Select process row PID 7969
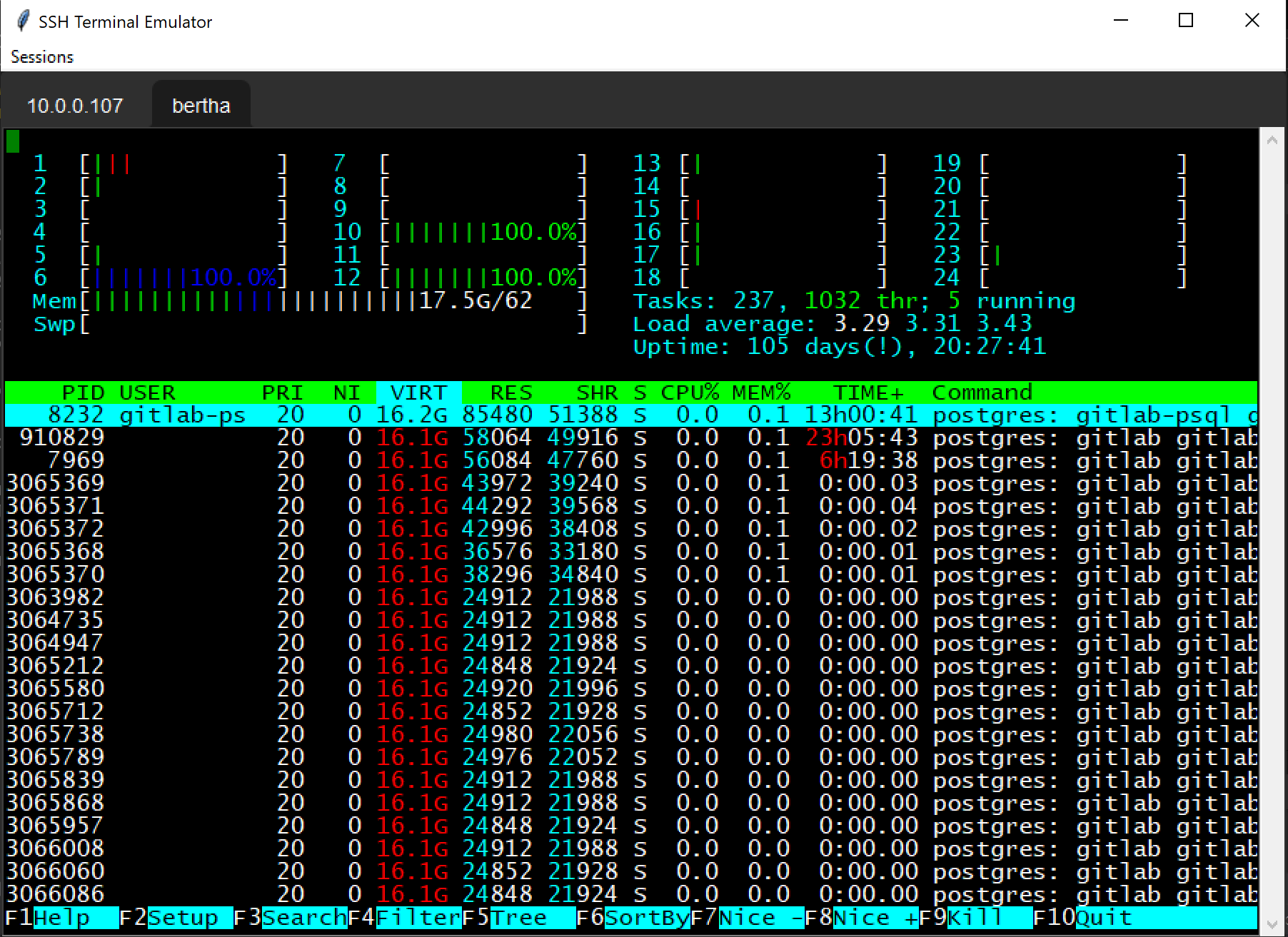The height and width of the screenshot is (937, 1288). (631, 461)
